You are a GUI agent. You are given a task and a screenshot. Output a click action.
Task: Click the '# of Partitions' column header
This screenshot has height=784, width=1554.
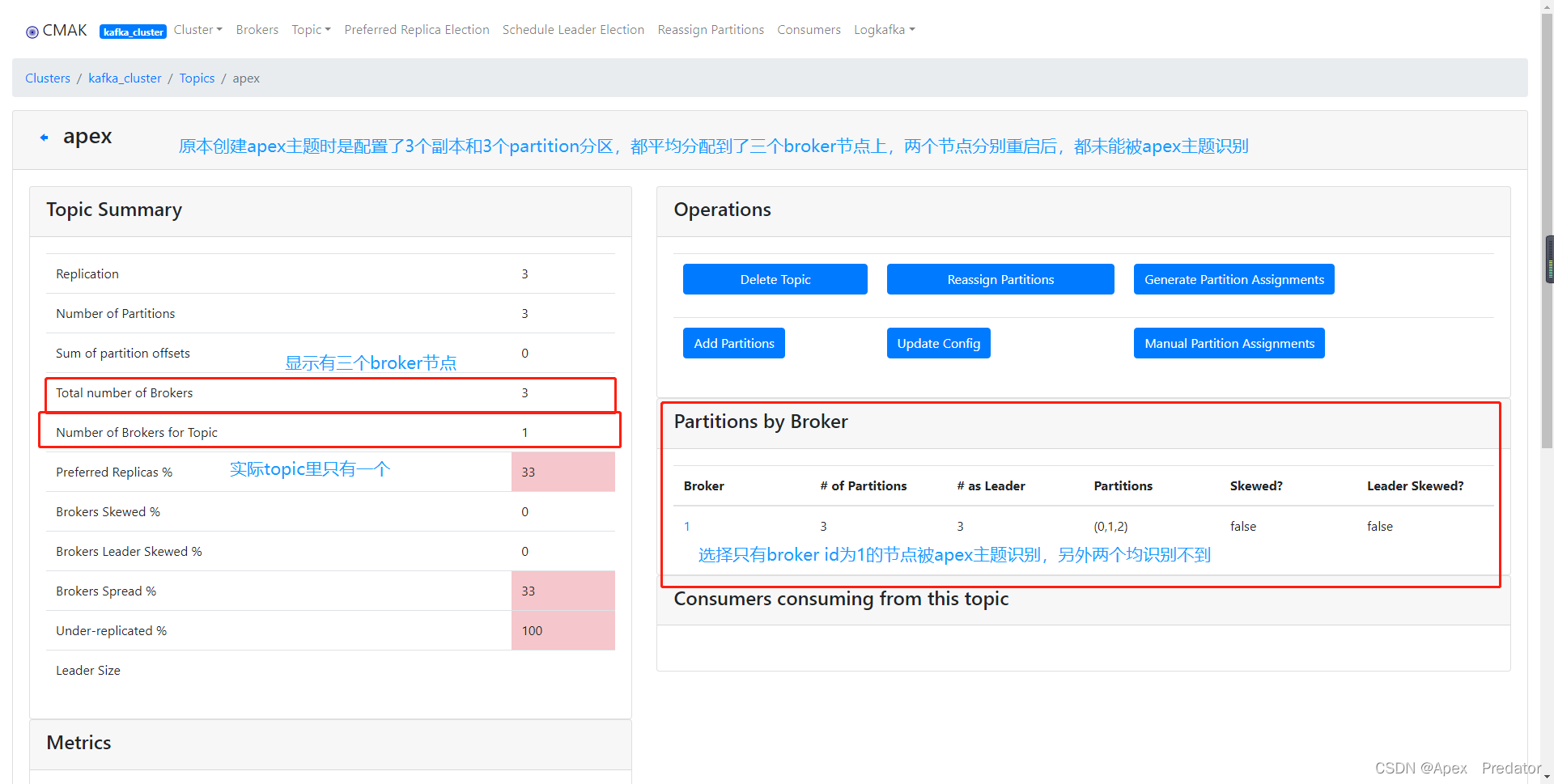(864, 486)
